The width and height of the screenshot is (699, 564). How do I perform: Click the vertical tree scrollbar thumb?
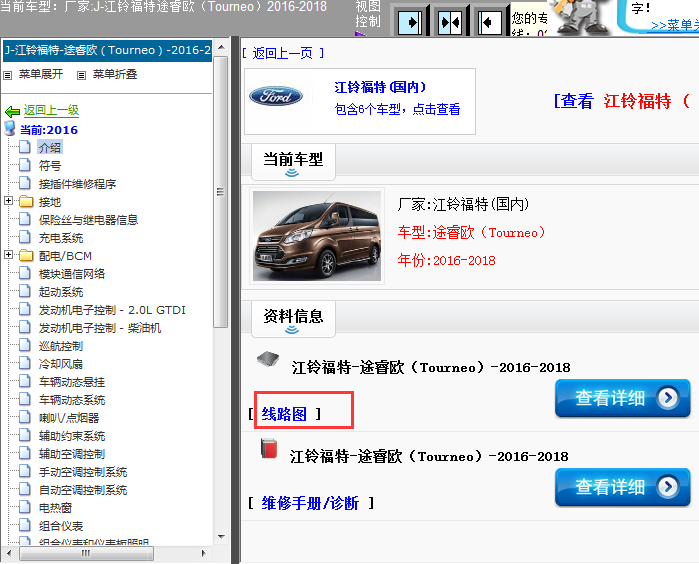[220, 192]
